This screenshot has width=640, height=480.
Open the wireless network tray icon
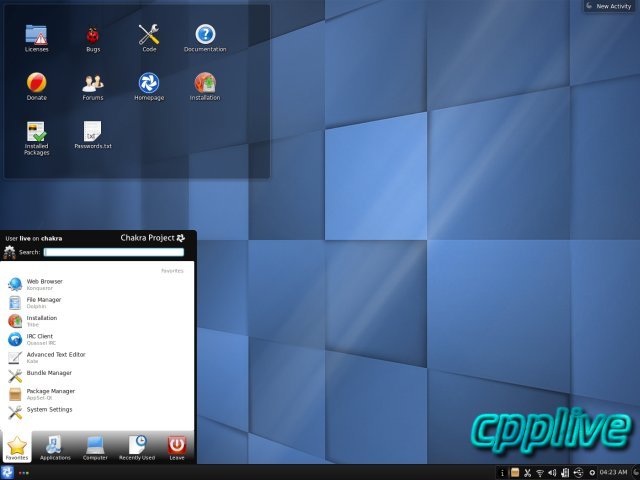click(540, 473)
